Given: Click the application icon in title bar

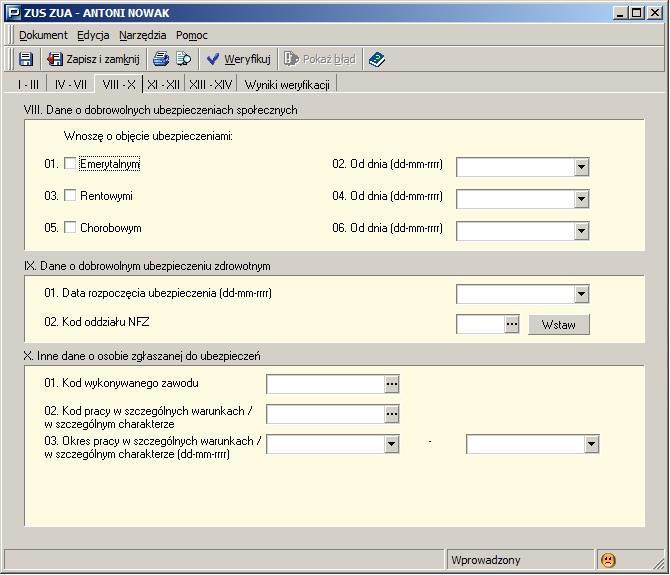Looking at the screenshot, I should click(x=14, y=13).
